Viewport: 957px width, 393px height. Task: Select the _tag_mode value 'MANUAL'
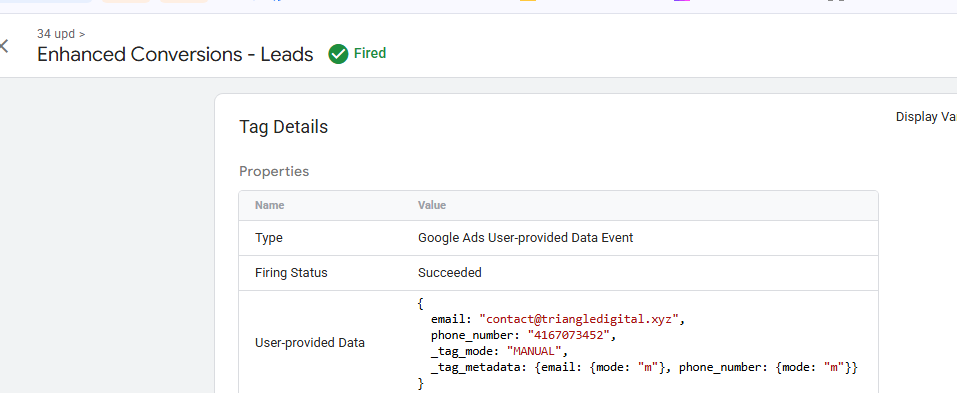(x=534, y=351)
